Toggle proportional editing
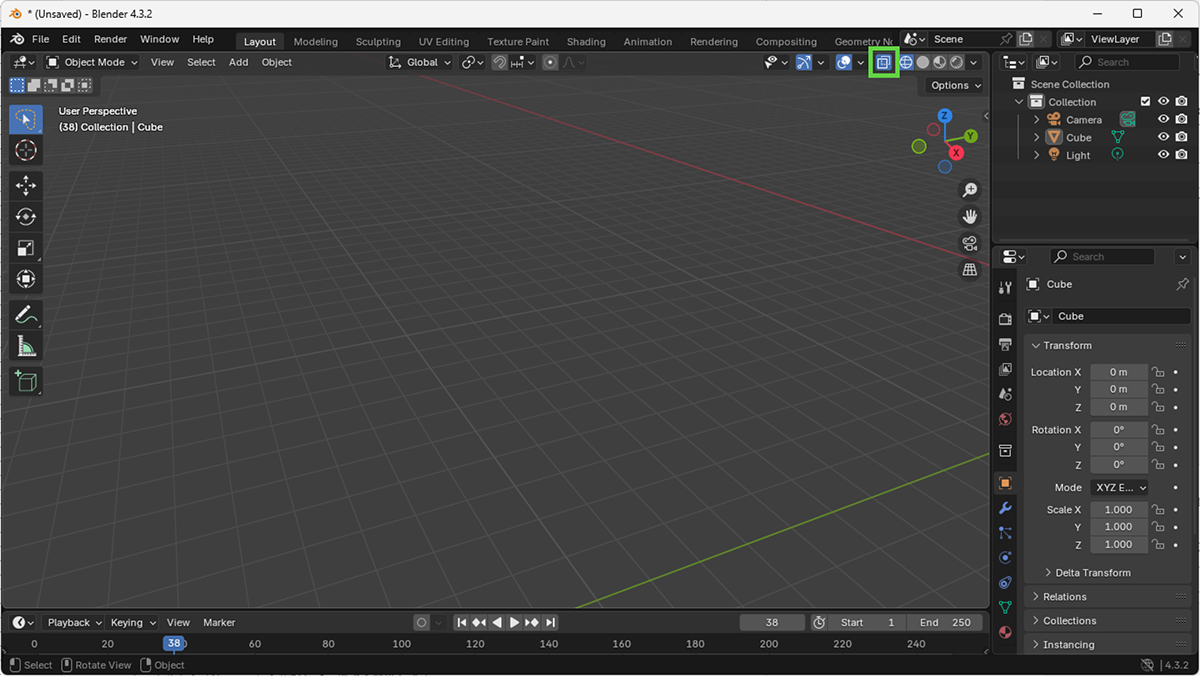The height and width of the screenshot is (676, 1200). 550,62
